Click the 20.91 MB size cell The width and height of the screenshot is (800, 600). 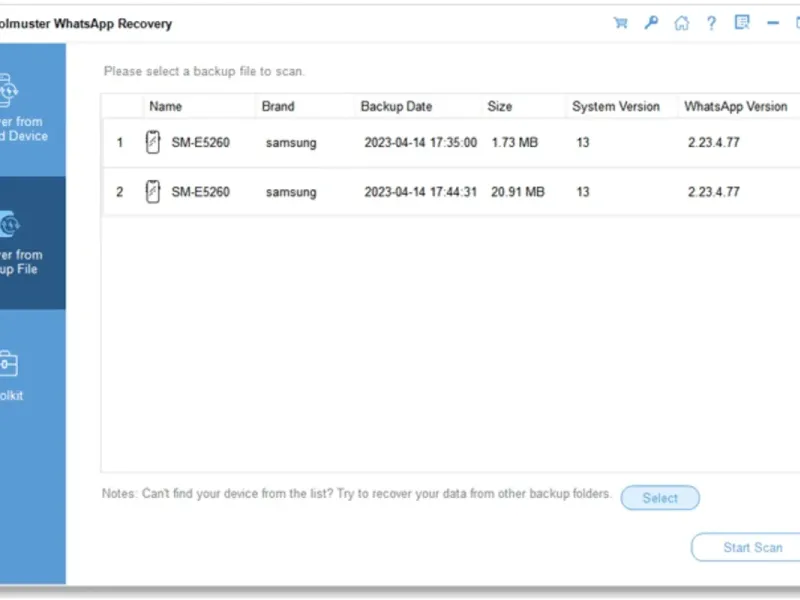point(518,192)
